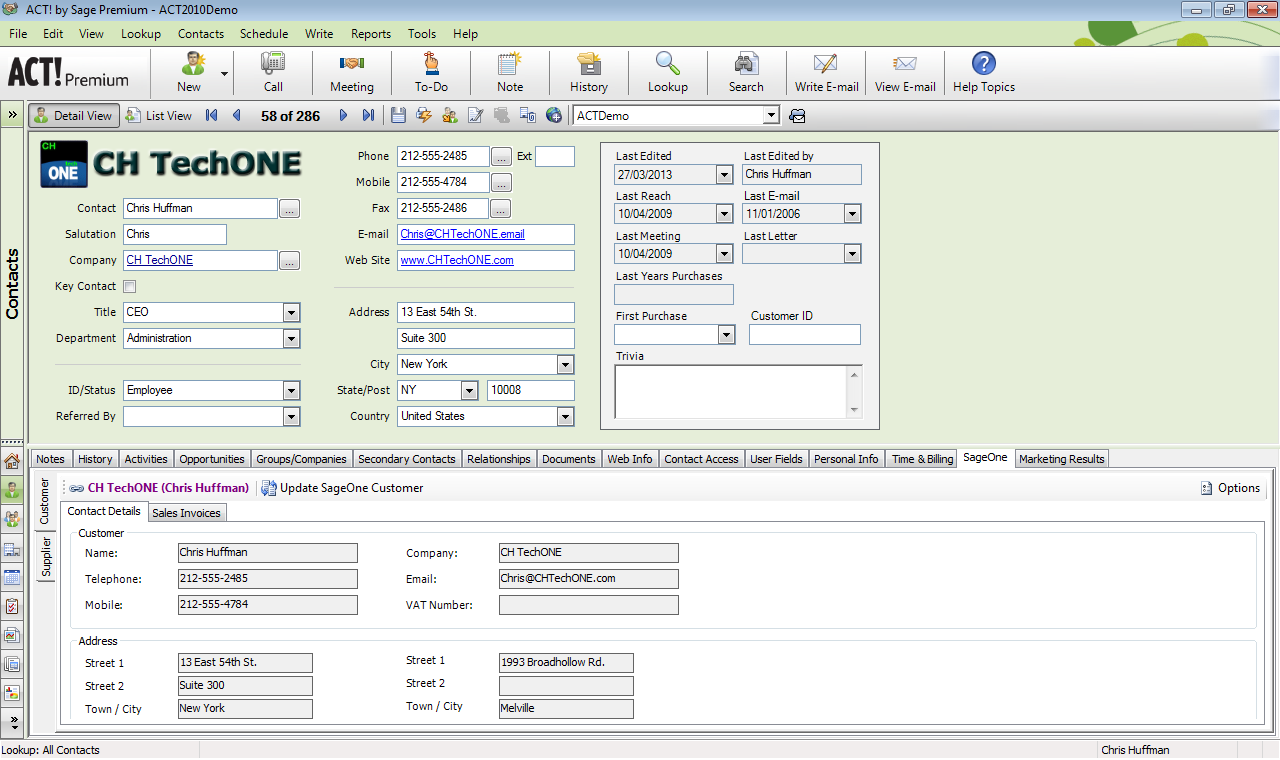
Task: Click the ellipsis button next to Phone
Action: (501, 156)
